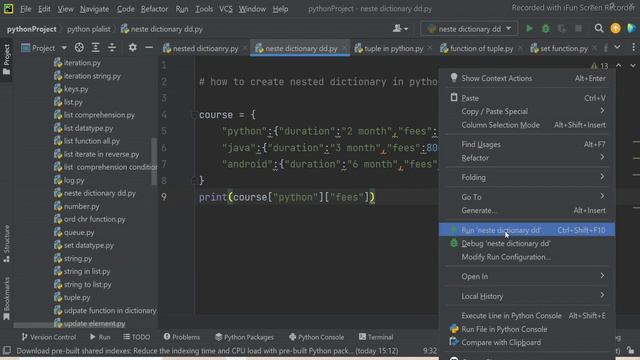
Task: Choose Compare with Clipboard
Action: (527, 342)
